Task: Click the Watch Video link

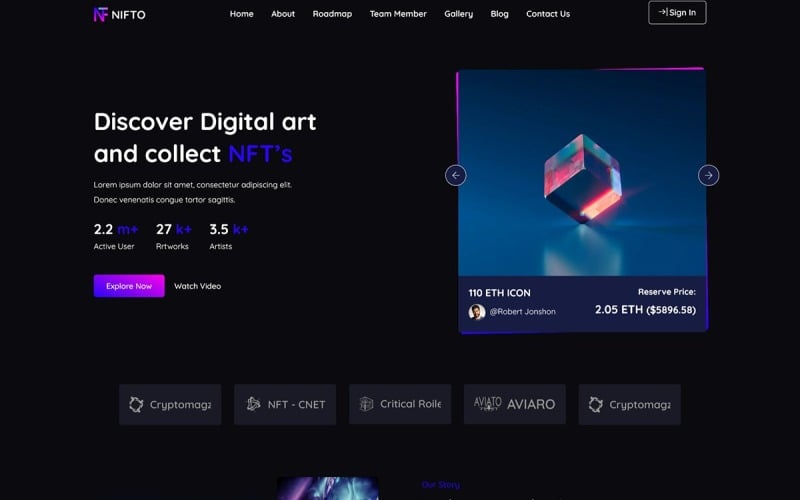Action: coord(197,286)
